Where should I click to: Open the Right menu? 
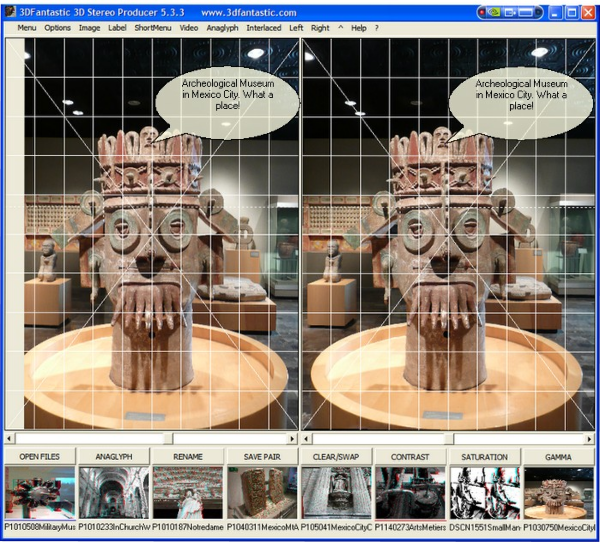(x=320, y=28)
